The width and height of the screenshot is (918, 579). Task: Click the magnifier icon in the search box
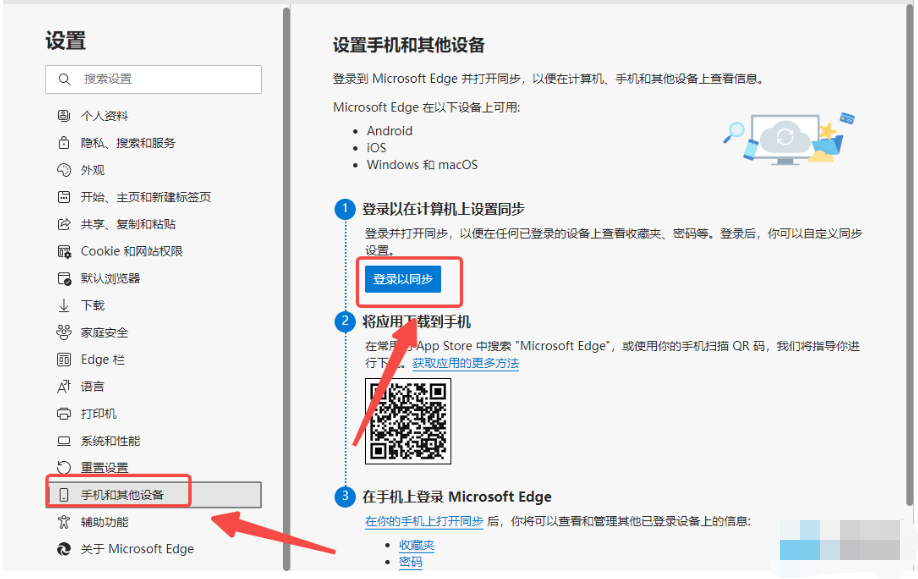[x=64, y=79]
